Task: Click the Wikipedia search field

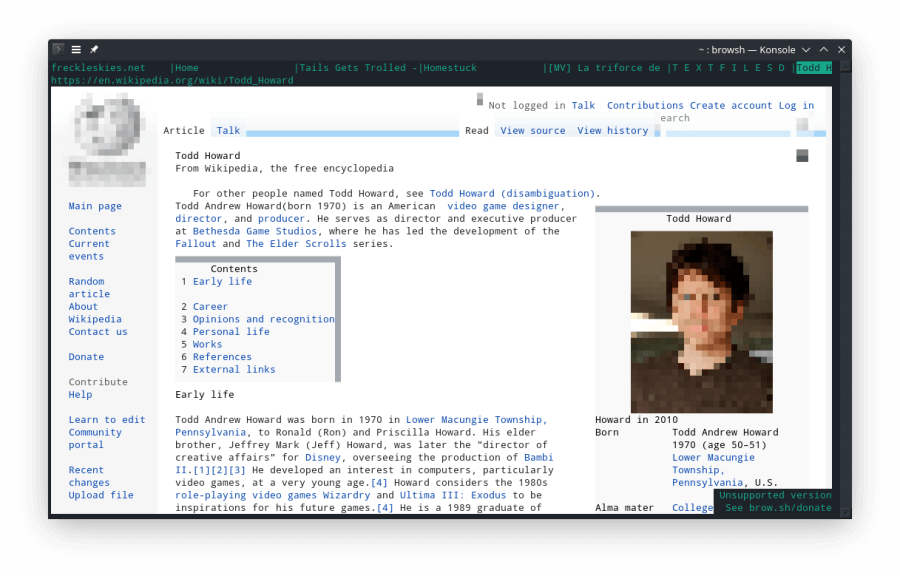Action: [x=728, y=126]
